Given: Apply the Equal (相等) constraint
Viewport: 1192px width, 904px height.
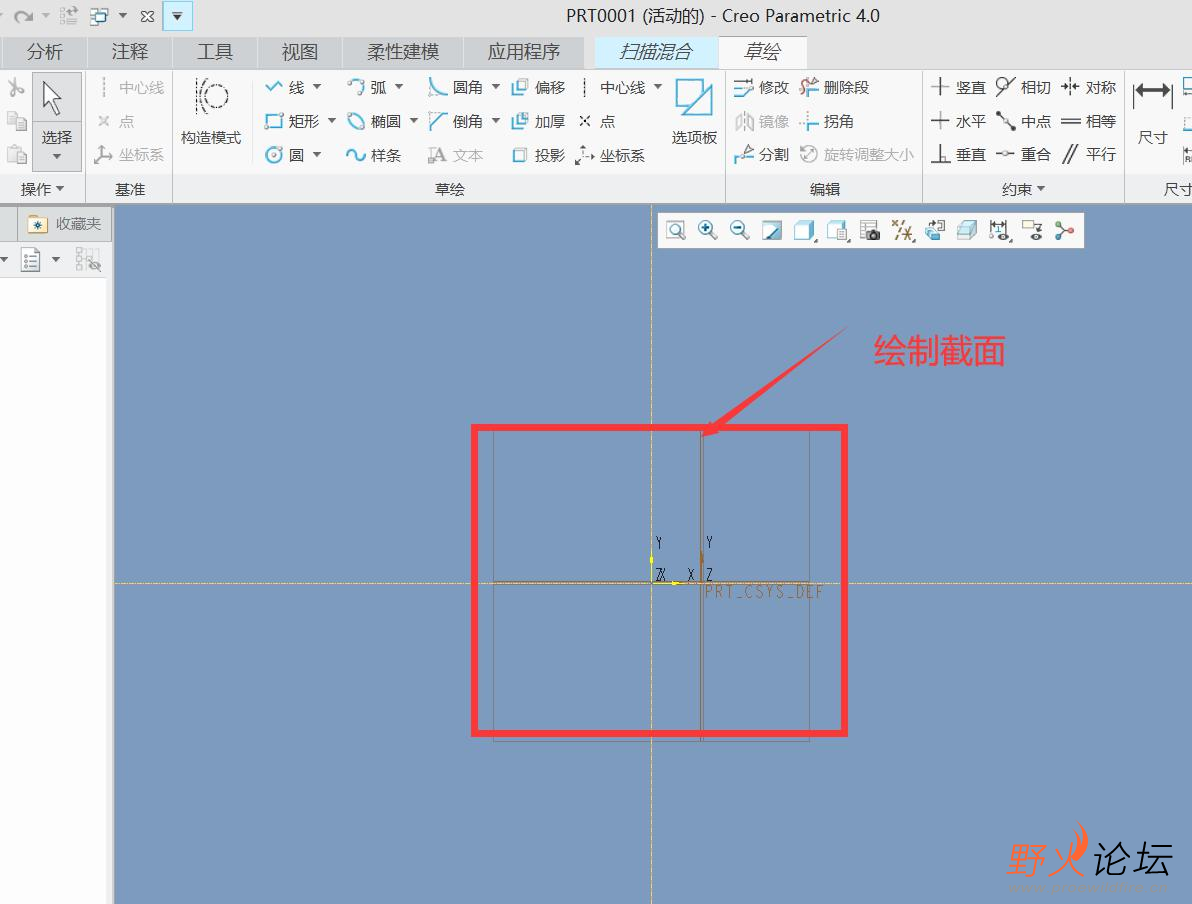Looking at the screenshot, I should coord(1089,121).
